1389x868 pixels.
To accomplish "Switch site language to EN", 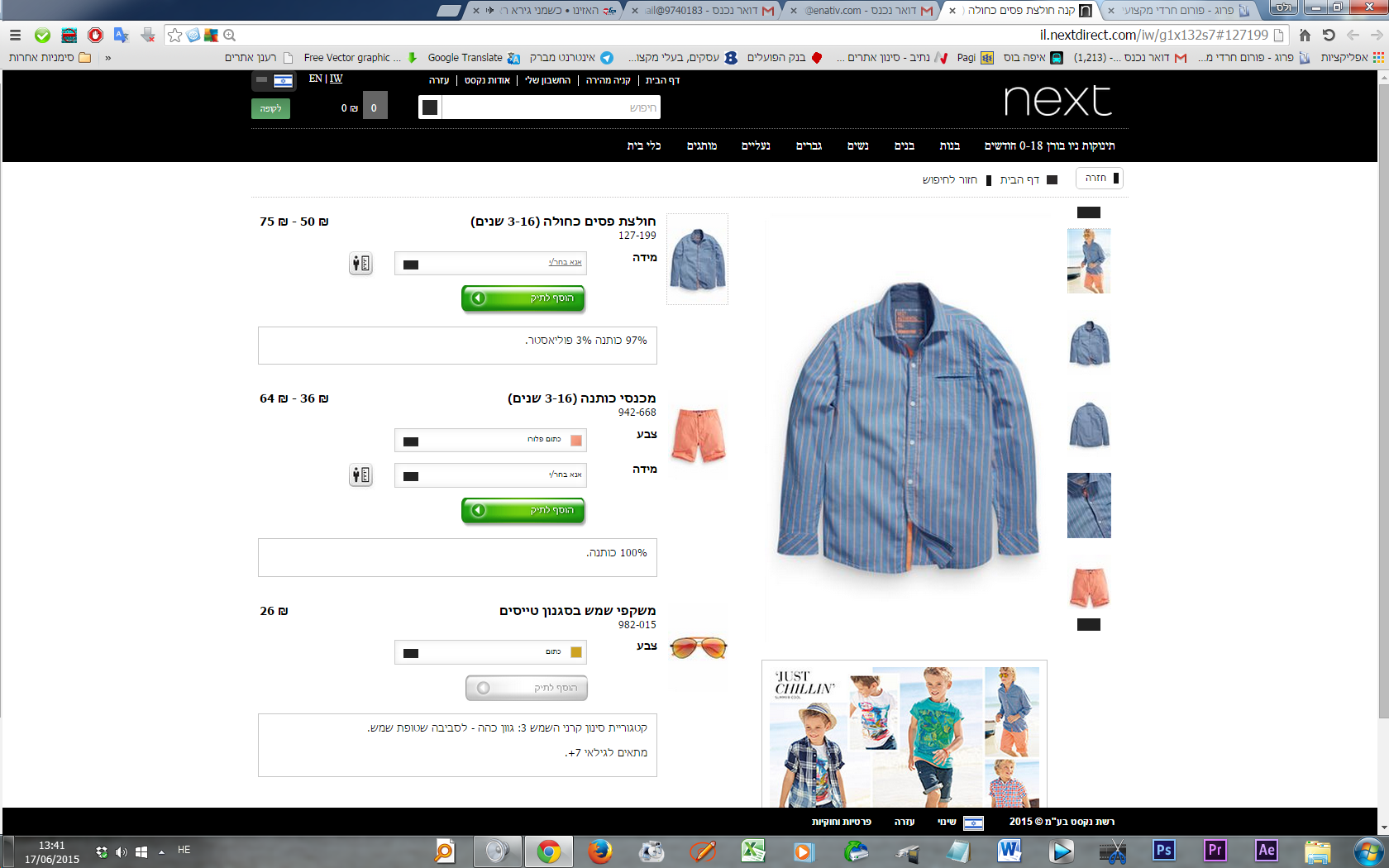I will point(316,79).
